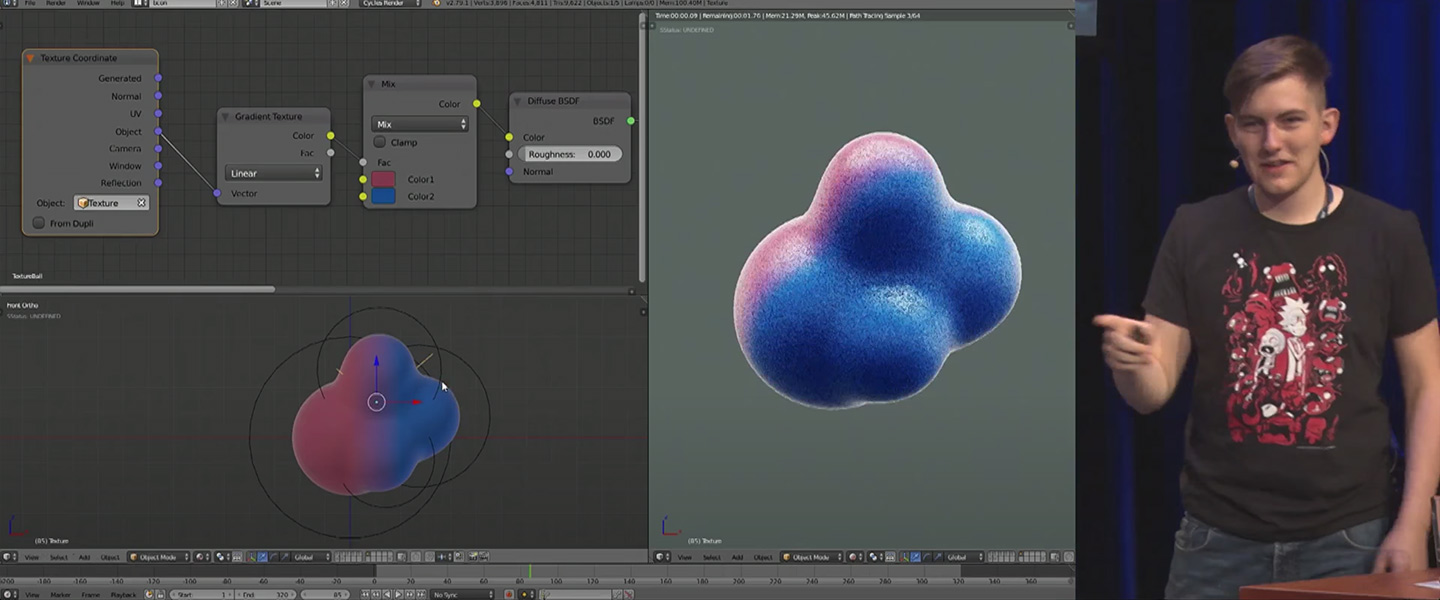Open the Linear gradient type dropdown
The image size is (1440, 600).
click(272, 173)
